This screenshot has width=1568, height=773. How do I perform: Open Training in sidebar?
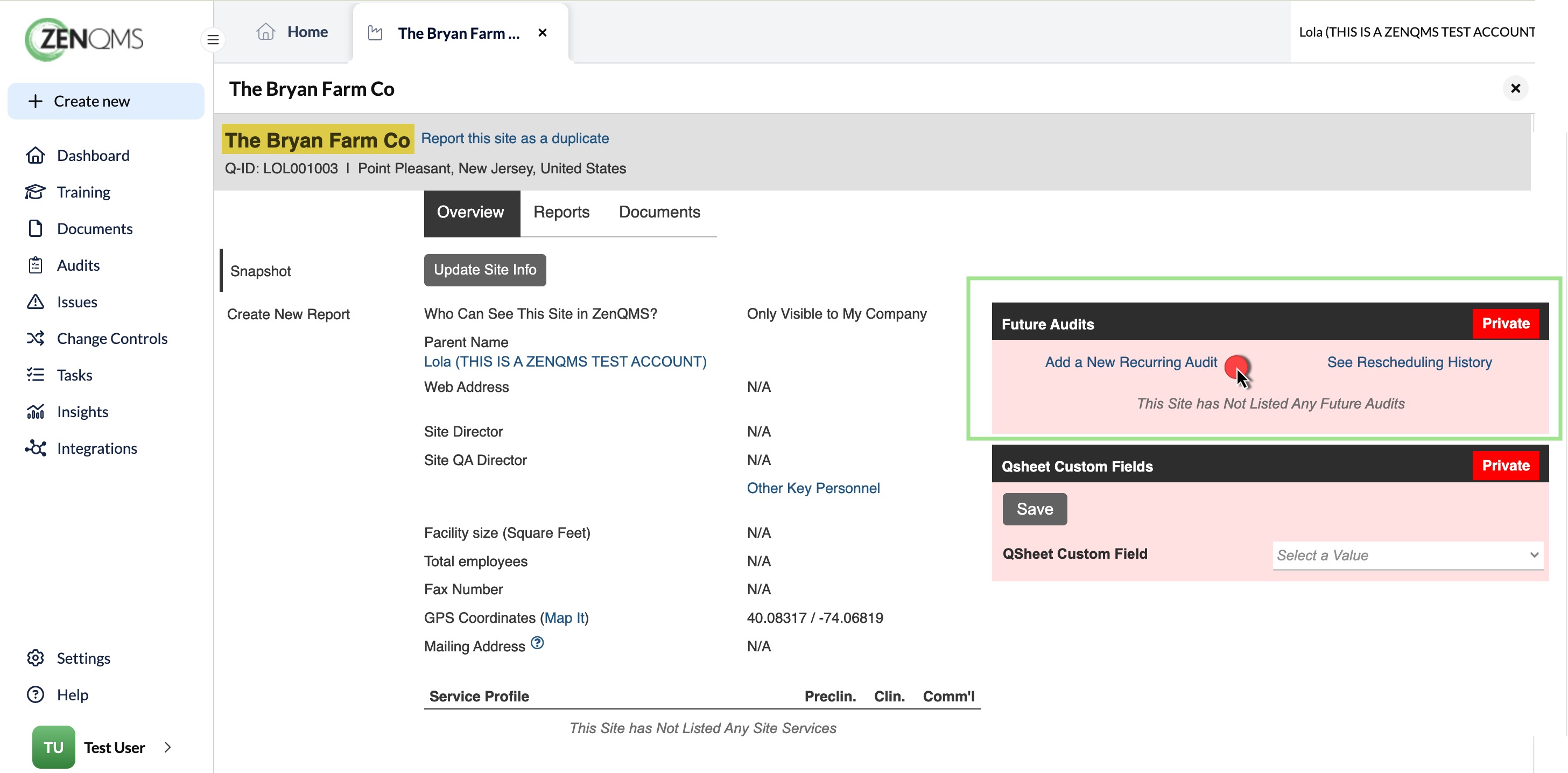point(83,192)
